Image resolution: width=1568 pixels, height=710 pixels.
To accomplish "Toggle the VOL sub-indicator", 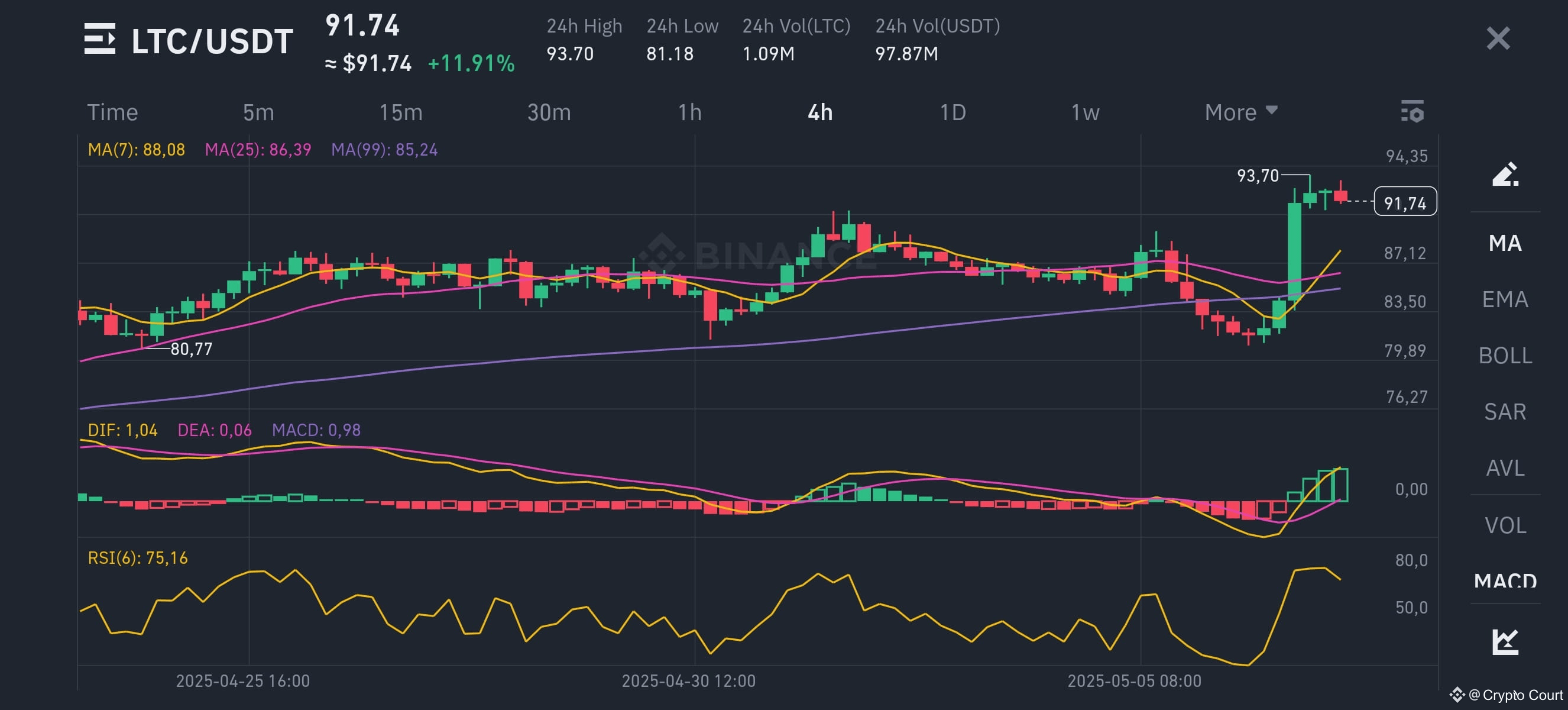I will (1505, 525).
